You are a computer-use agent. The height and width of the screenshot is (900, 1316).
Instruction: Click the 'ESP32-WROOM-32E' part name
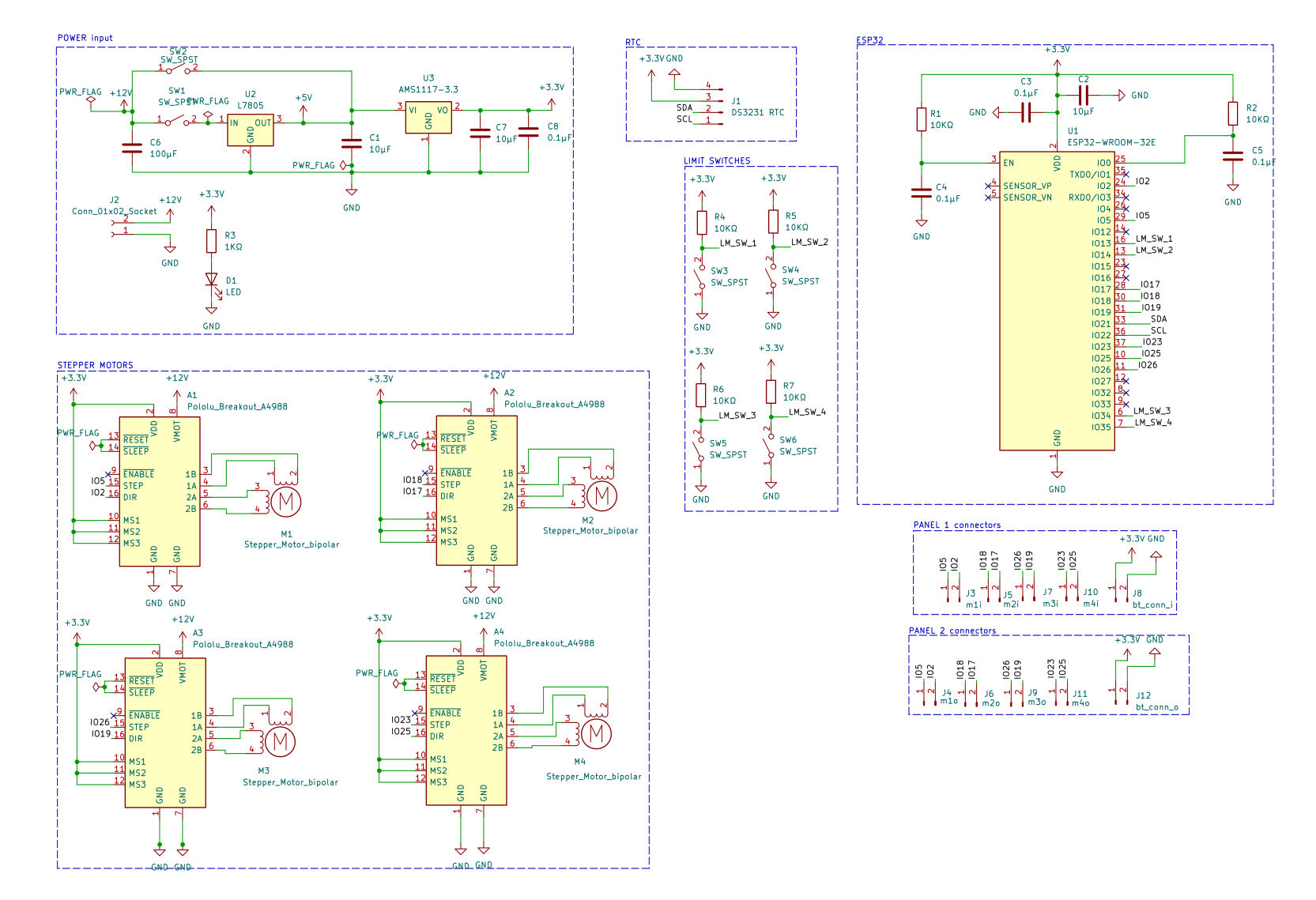1111,142
